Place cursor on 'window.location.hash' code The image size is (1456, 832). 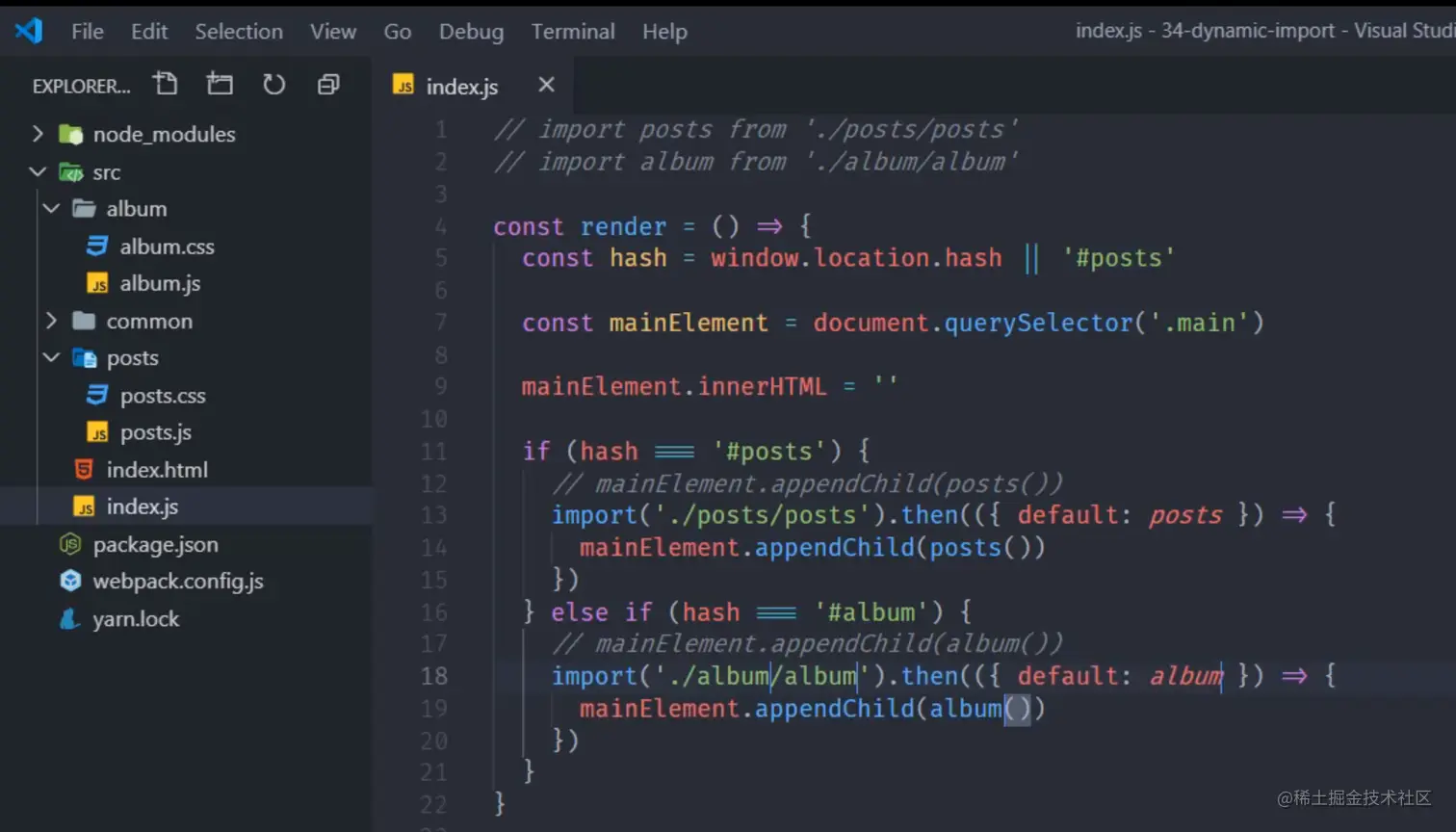tap(856, 258)
